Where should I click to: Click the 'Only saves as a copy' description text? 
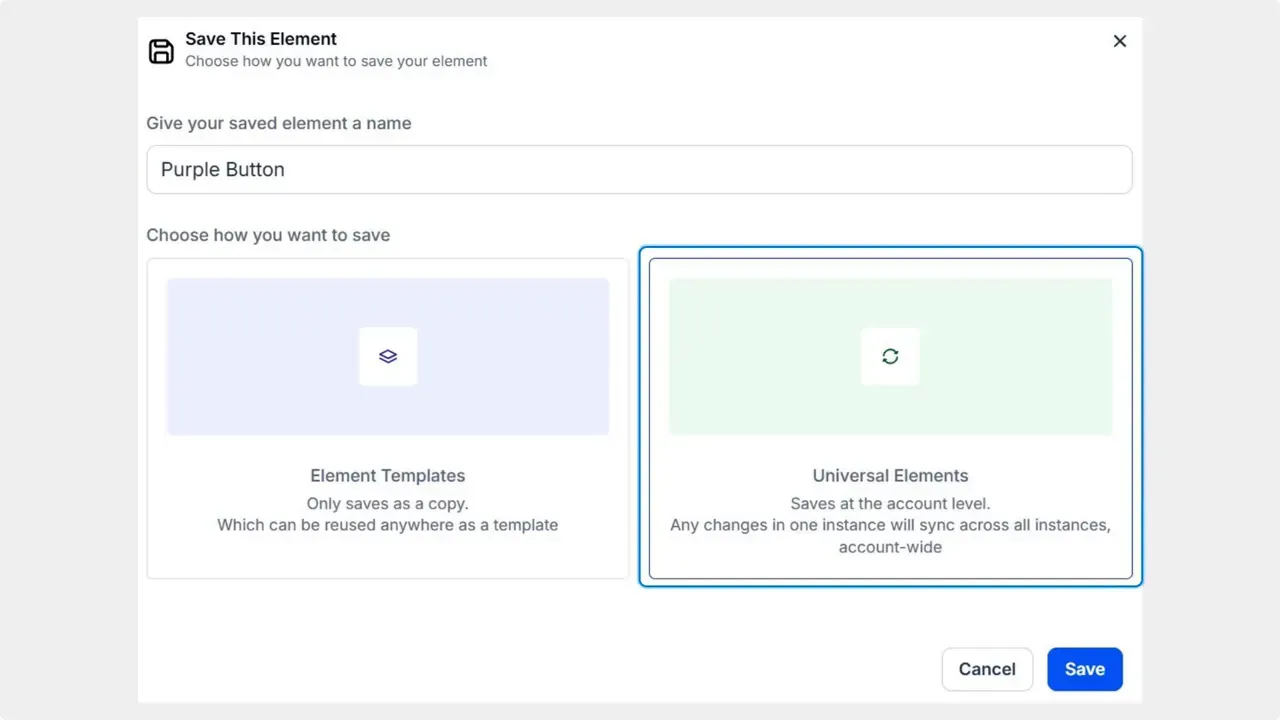(x=388, y=503)
